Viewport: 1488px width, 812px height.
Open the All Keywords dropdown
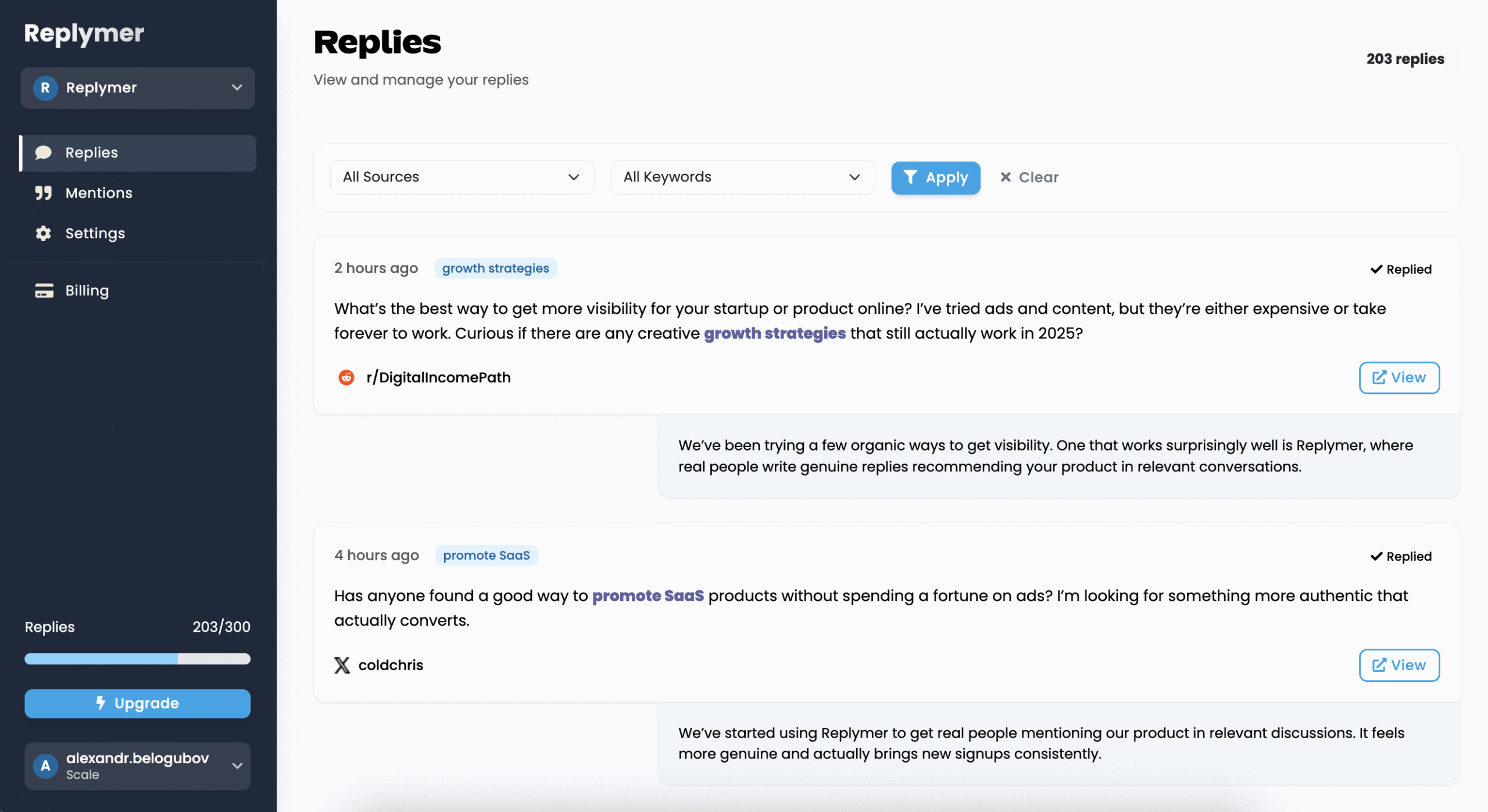point(742,177)
